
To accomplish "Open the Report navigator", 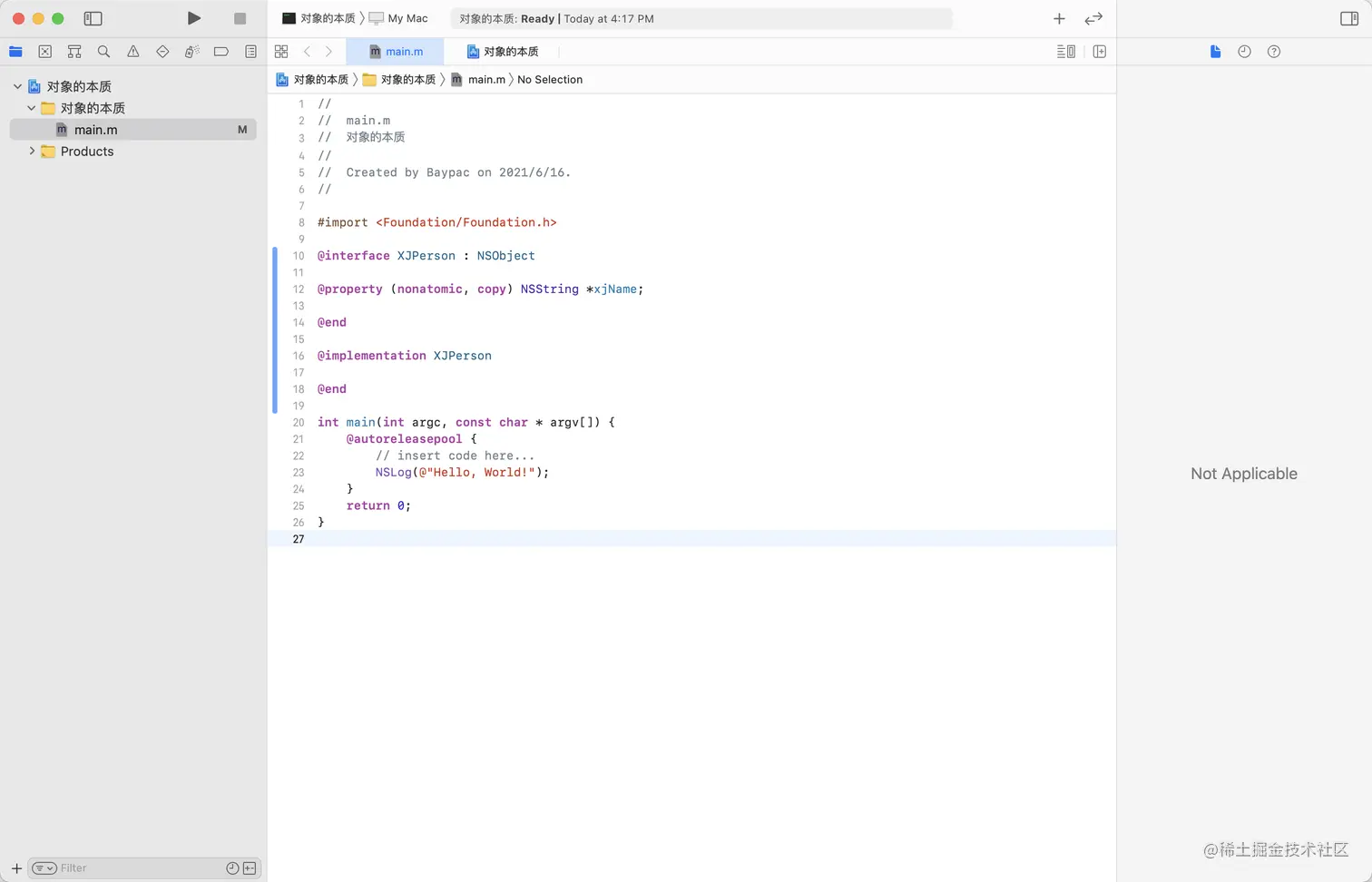I will (x=250, y=52).
